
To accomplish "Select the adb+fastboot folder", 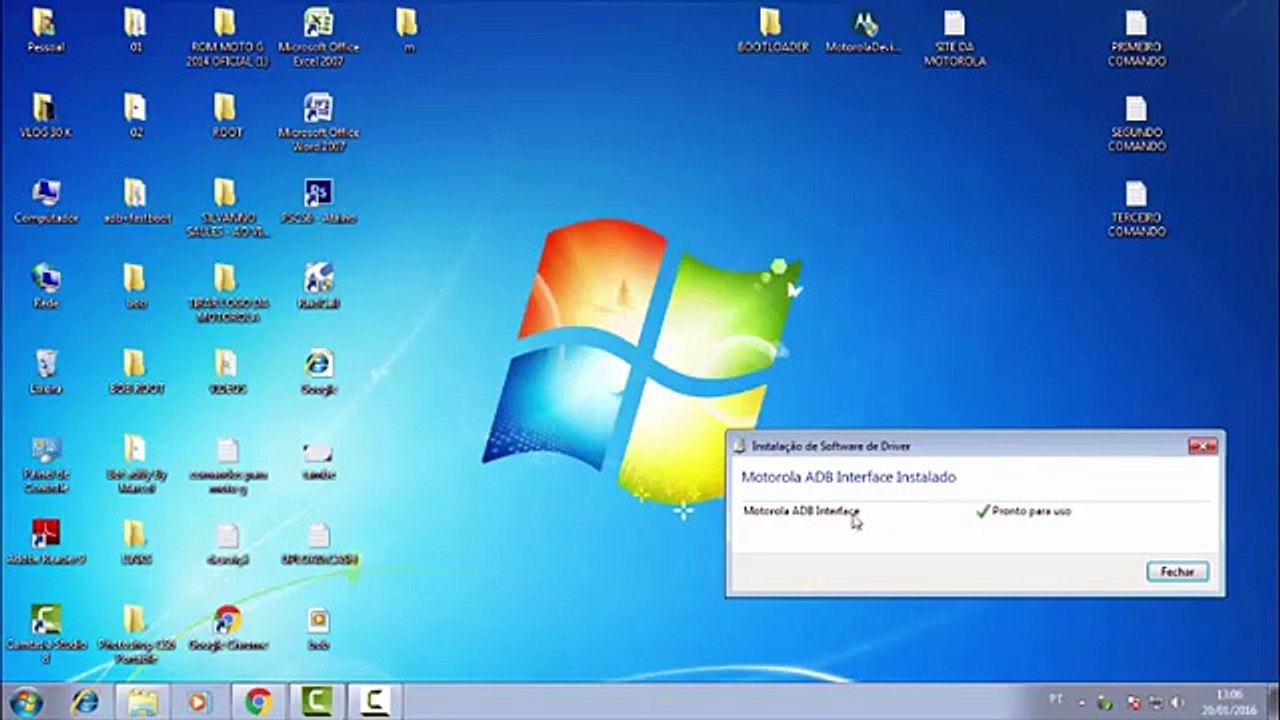I will point(136,202).
